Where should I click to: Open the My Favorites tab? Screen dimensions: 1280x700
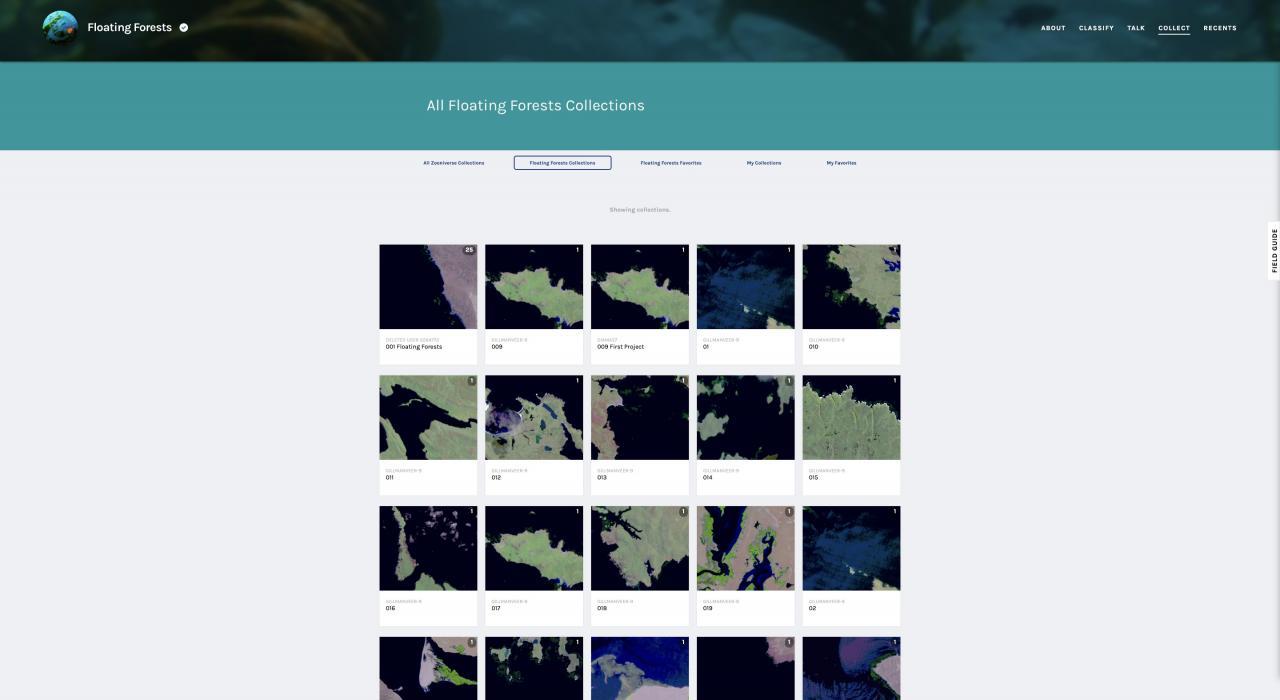point(841,163)
